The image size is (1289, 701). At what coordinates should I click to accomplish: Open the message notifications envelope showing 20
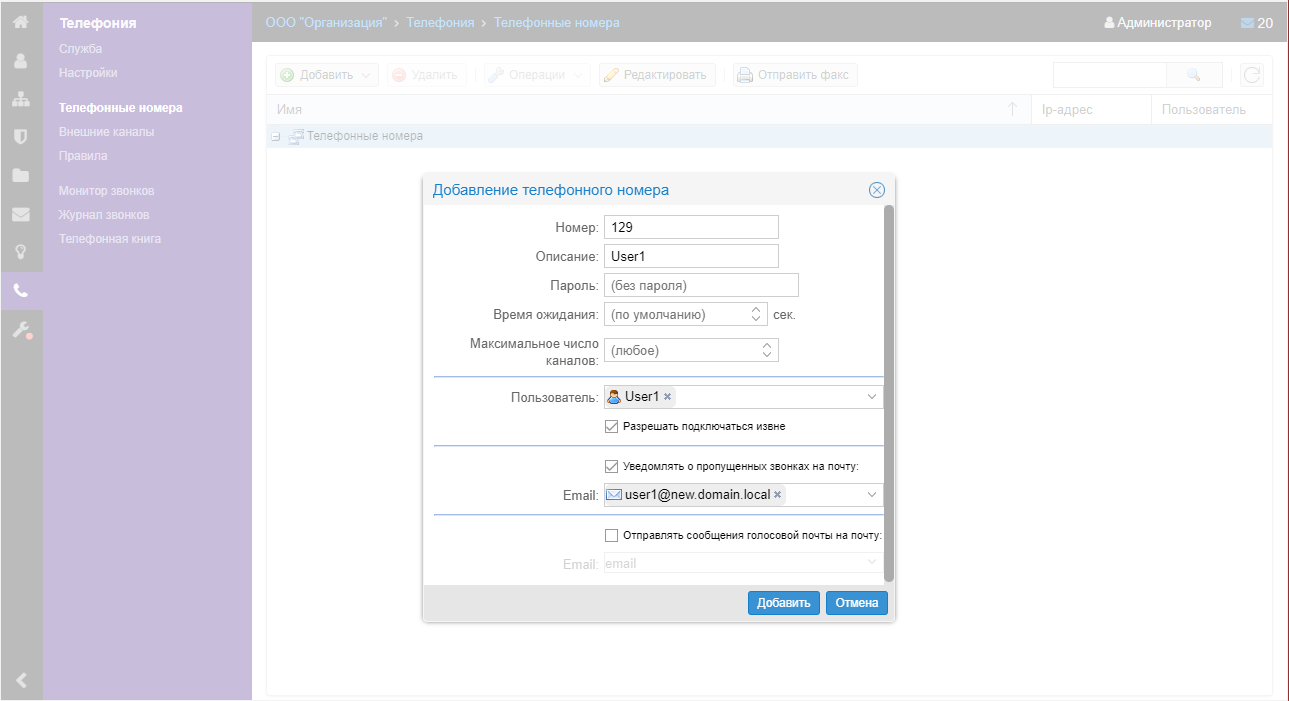(x=1256, y=23)
